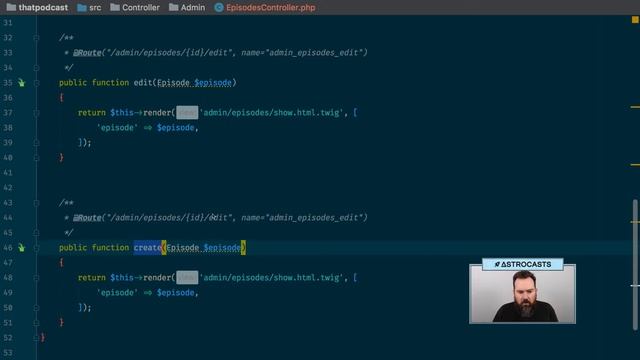The width and height of the screenshot is (640, 360).
Task: Click the folder icon next to src
Action: [x=82, y=7]
